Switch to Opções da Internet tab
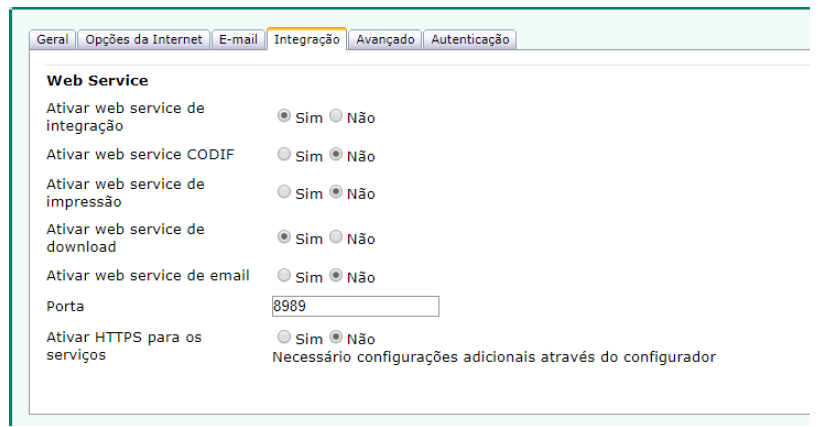The height and width of the screenshot is (427, 818). coord(143,40)
